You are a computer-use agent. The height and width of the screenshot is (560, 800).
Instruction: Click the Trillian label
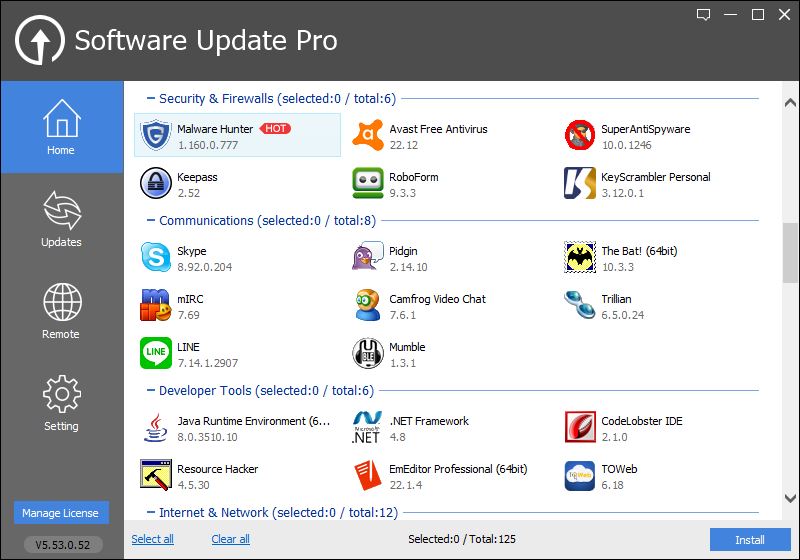(x=616, y=299)
